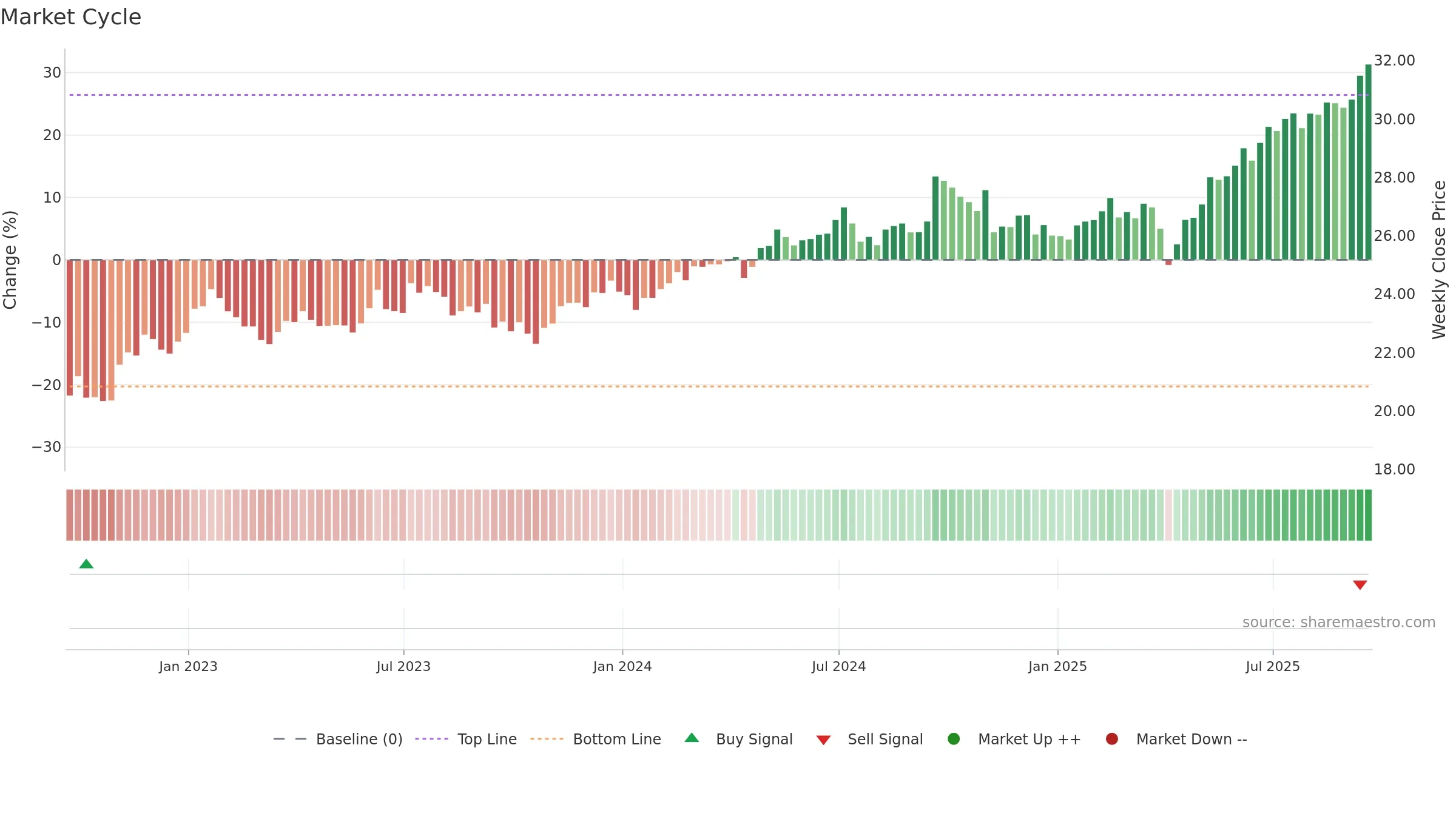Toggle the Bottom Line legend entry
This screenshot has height=819, width=1456.
click(x=596, y=739)
